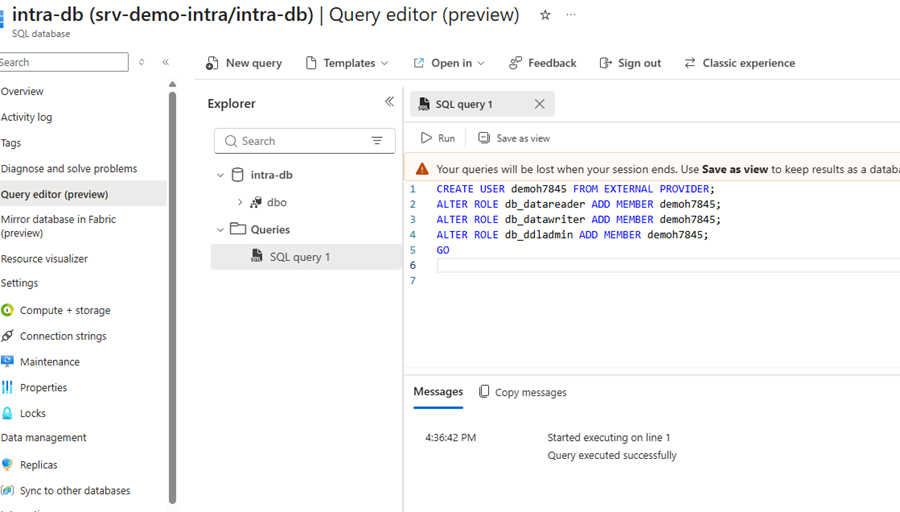
Task: Open the more options ellipsis in header
Action: pyautogui.click(x=571, y=15)
